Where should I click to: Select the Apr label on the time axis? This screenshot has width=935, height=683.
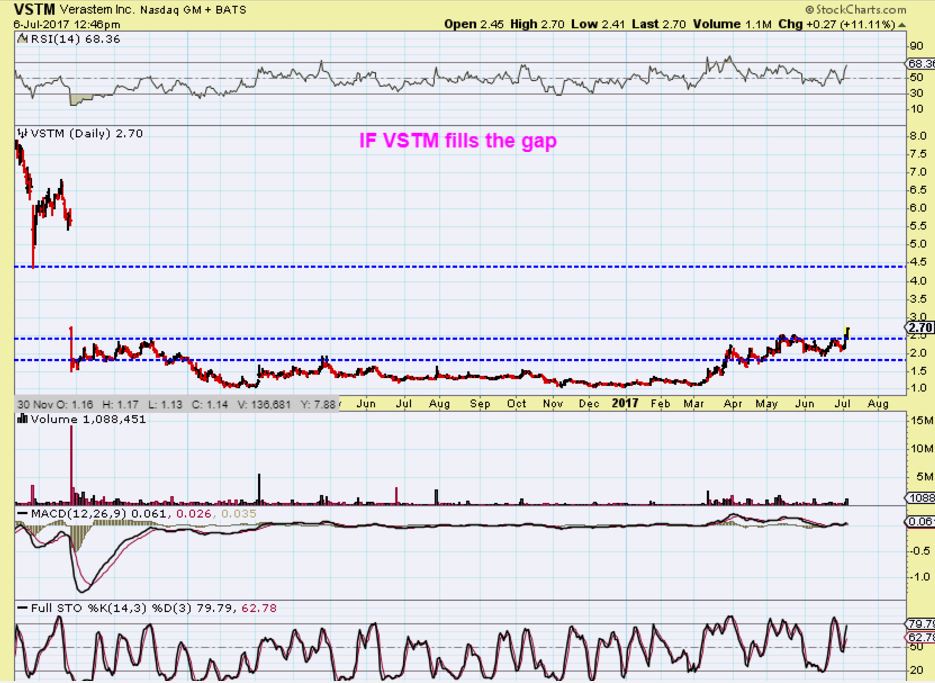pyautogui.click(x=733, y=404)
